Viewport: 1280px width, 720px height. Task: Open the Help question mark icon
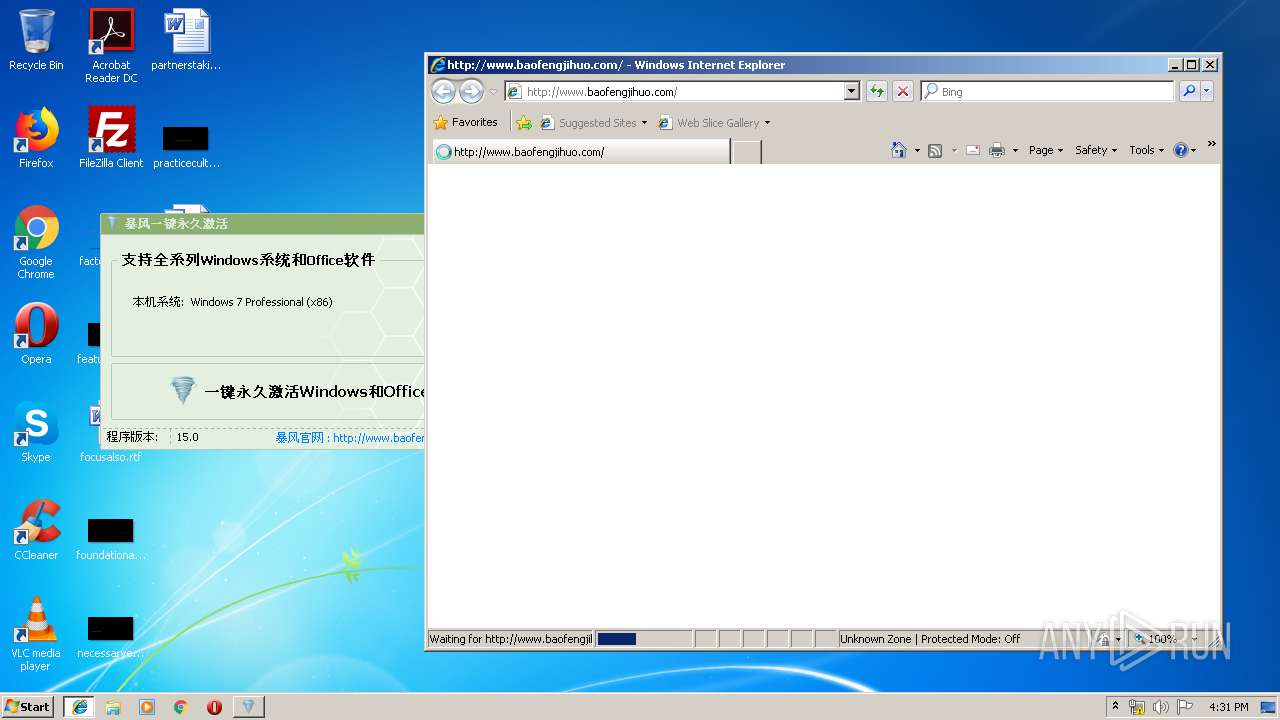1180,150
